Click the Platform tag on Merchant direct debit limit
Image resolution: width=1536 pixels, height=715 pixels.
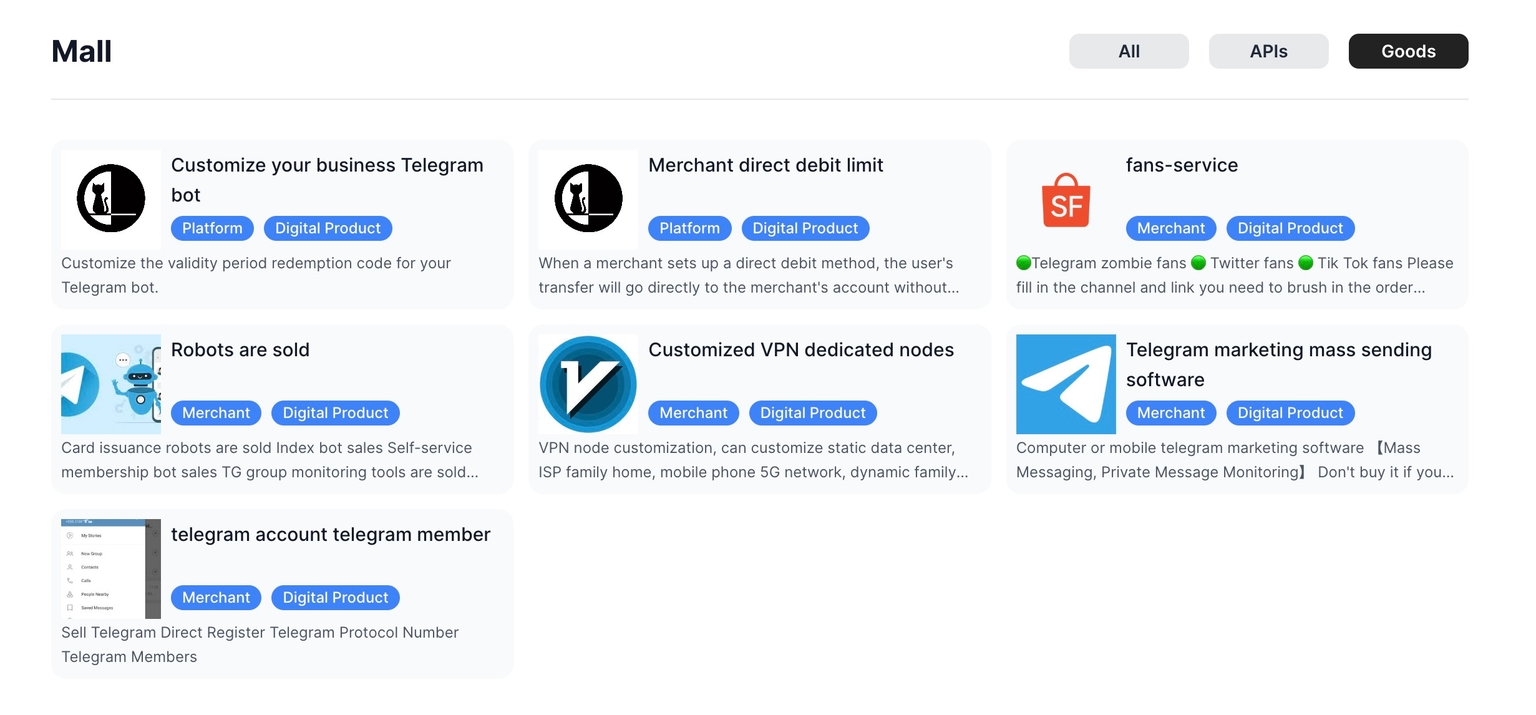tap(689, 228)
